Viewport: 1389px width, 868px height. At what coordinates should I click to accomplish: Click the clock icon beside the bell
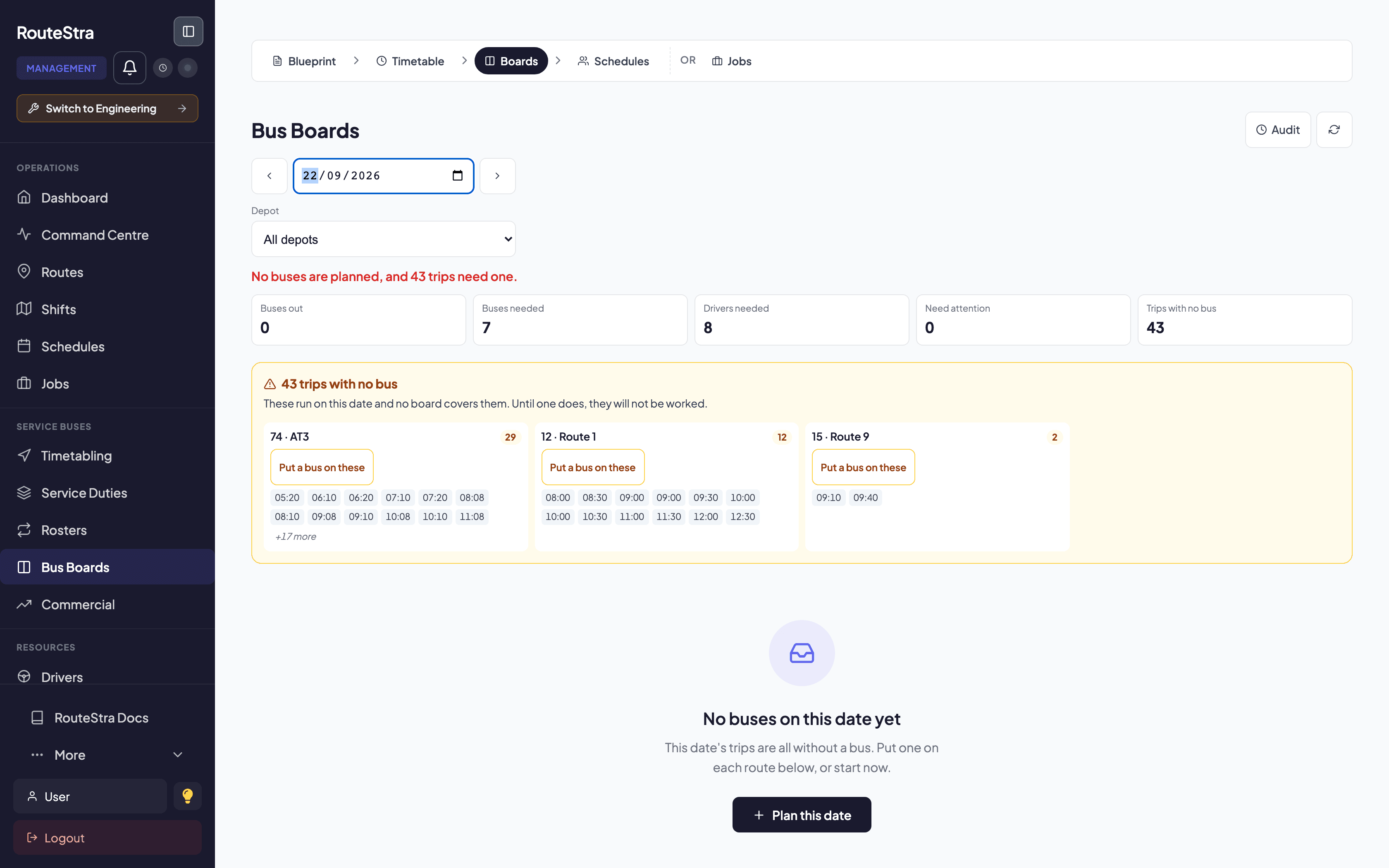pyautogui.click(x=163, y=68)
